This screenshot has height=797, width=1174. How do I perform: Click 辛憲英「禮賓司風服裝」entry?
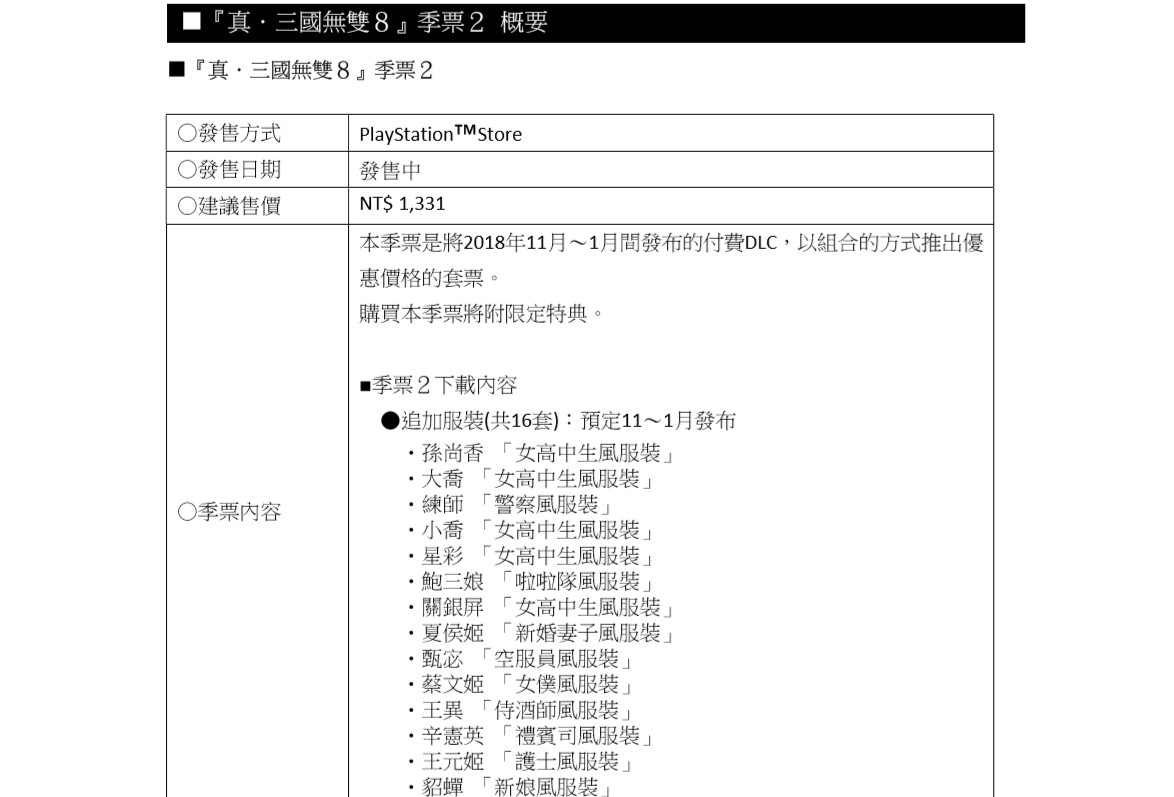coord(531,736)
